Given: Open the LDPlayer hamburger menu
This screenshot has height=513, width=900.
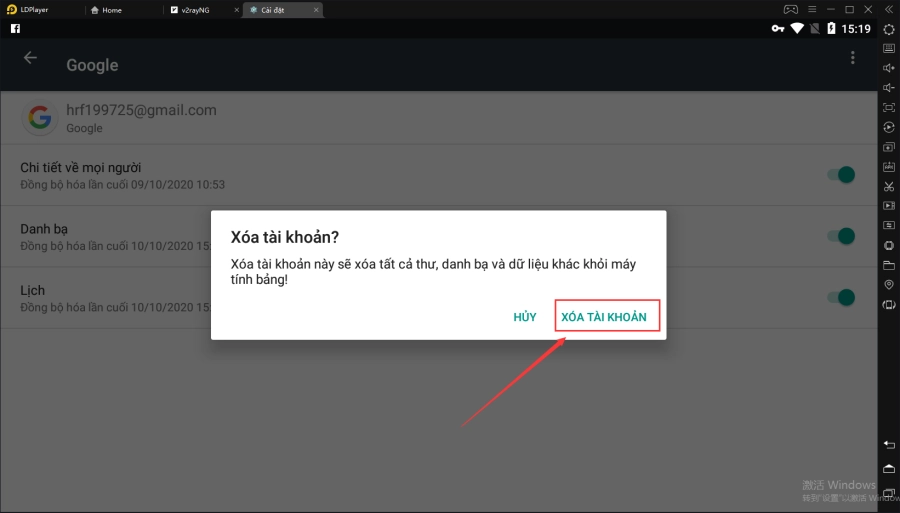Looking at the screenshot, I should [x=812, y=9].
